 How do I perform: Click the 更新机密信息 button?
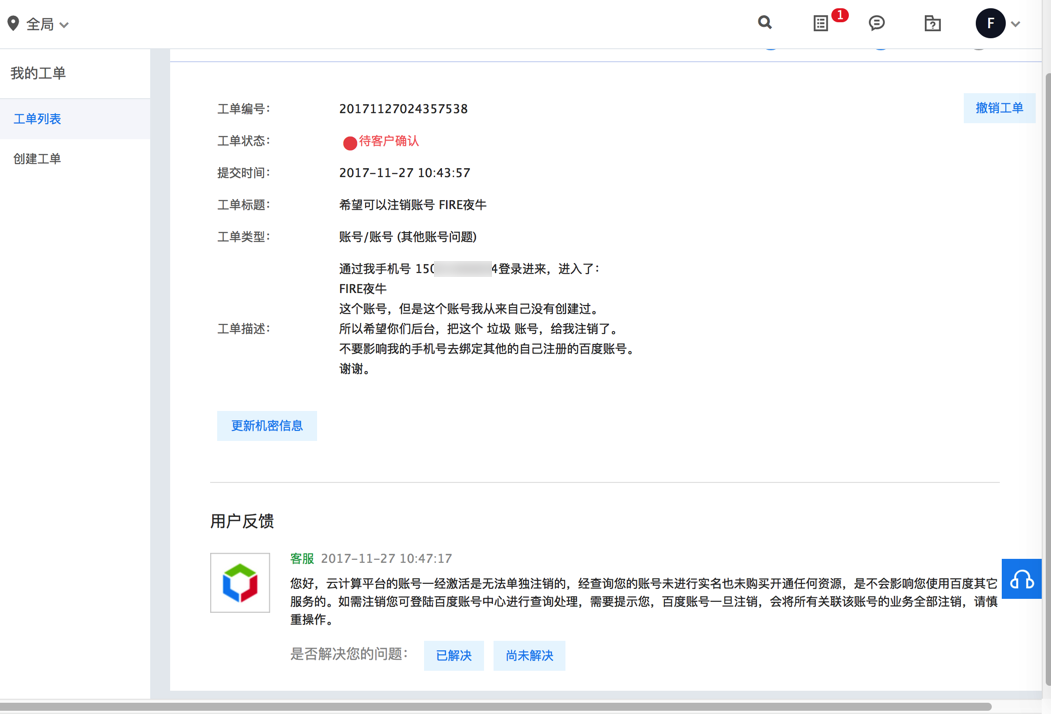click(267, 426)
